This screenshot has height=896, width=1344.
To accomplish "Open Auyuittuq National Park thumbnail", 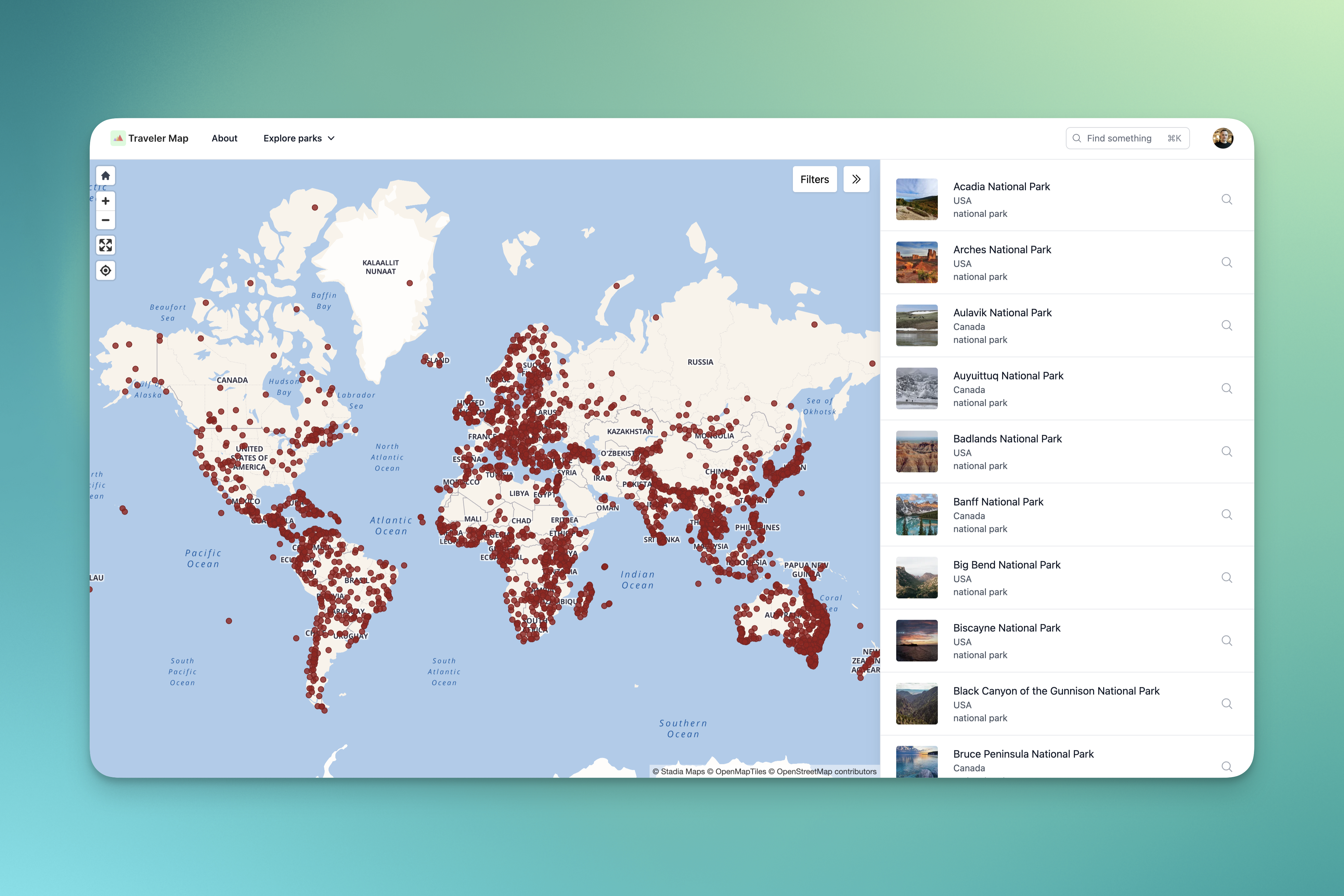I will pyautogui.click(x=917, y=389).
